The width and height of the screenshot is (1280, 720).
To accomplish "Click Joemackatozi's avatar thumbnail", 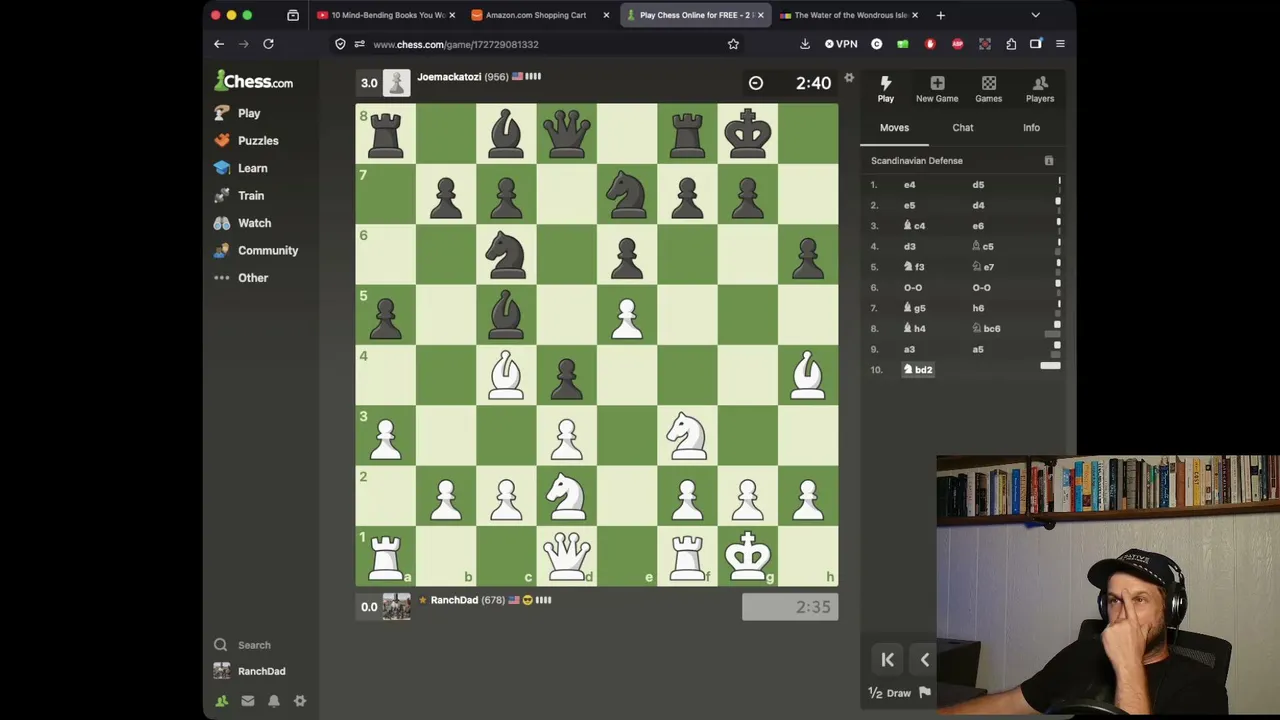I will 397,83.
